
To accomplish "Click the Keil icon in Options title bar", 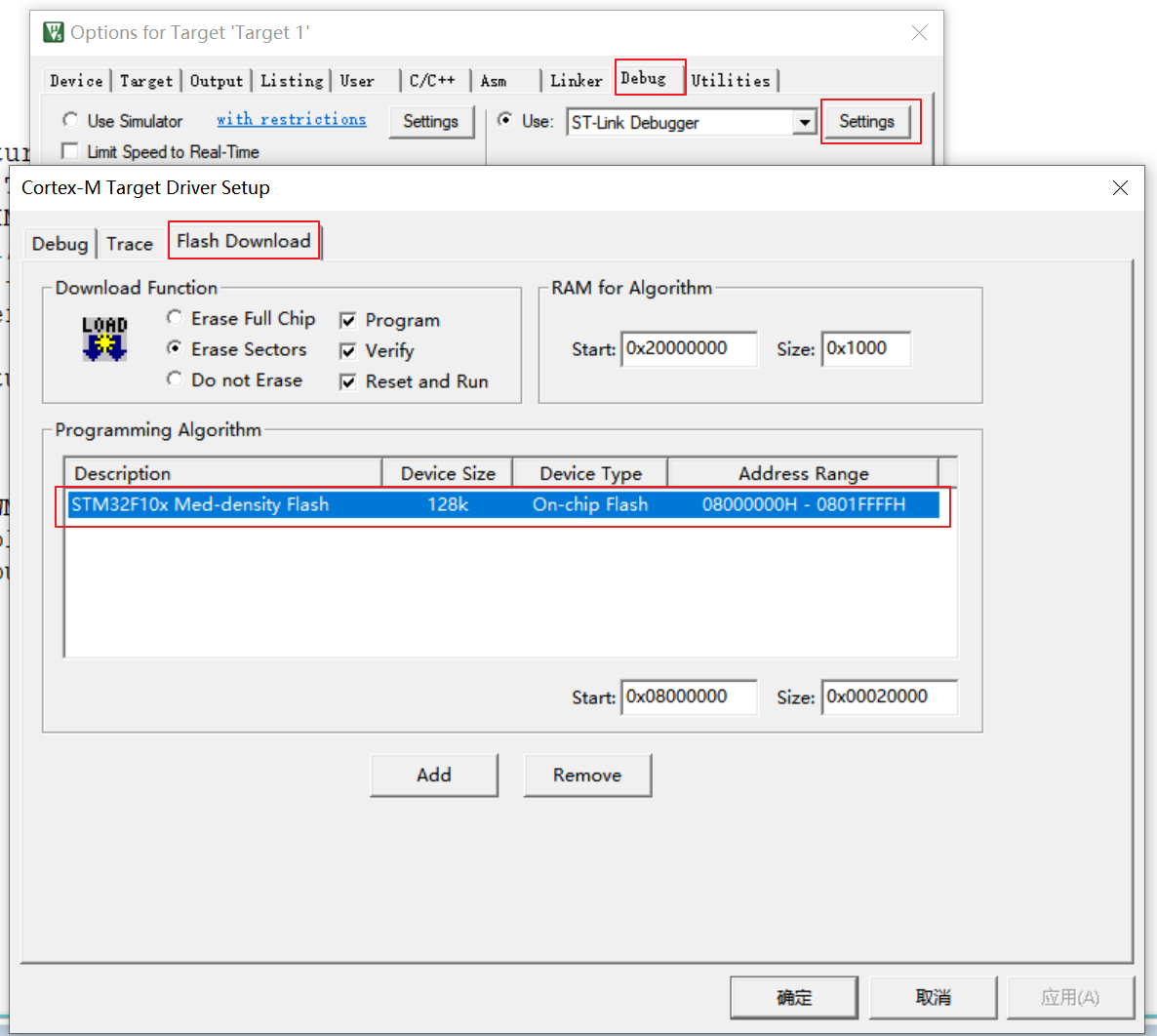I will pos(54,32).
